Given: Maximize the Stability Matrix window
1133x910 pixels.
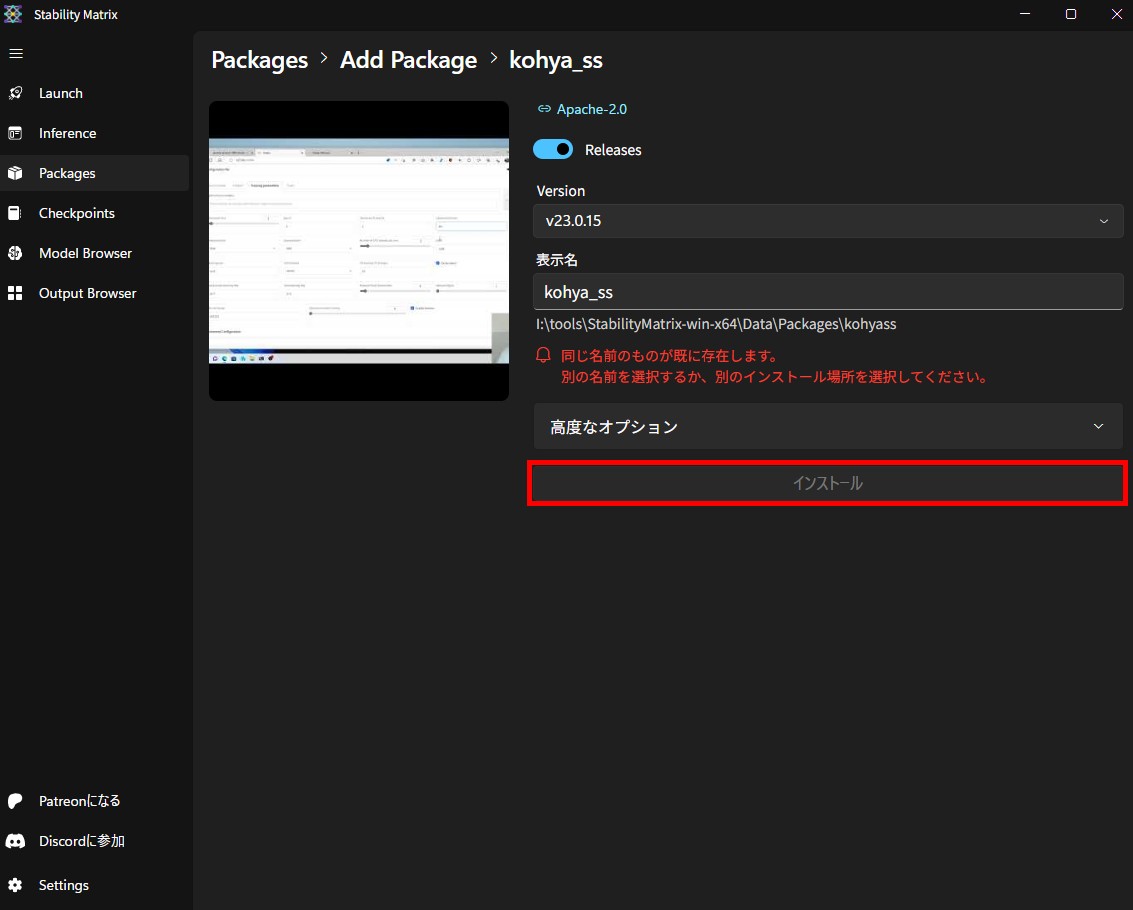Looking at the screenshot, I should click(x=1071, y=14).
